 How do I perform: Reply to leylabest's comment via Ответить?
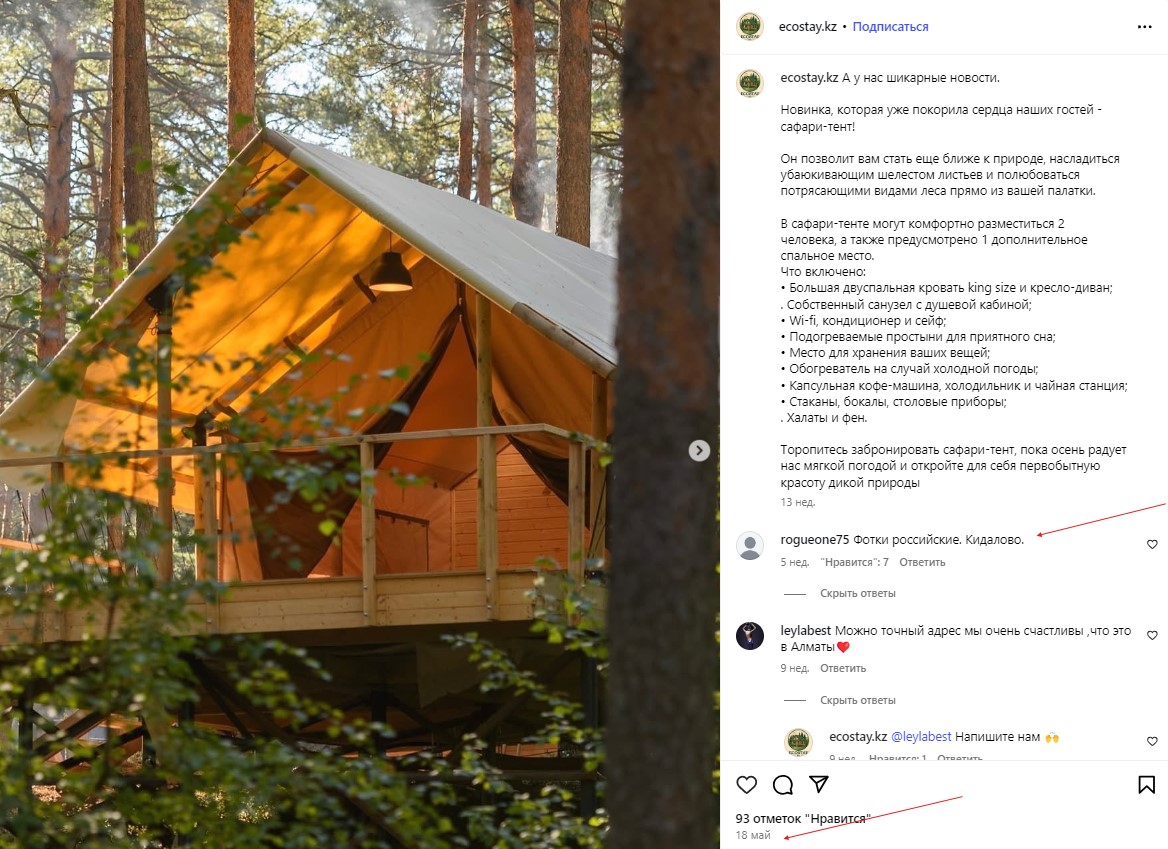[843, 668]
